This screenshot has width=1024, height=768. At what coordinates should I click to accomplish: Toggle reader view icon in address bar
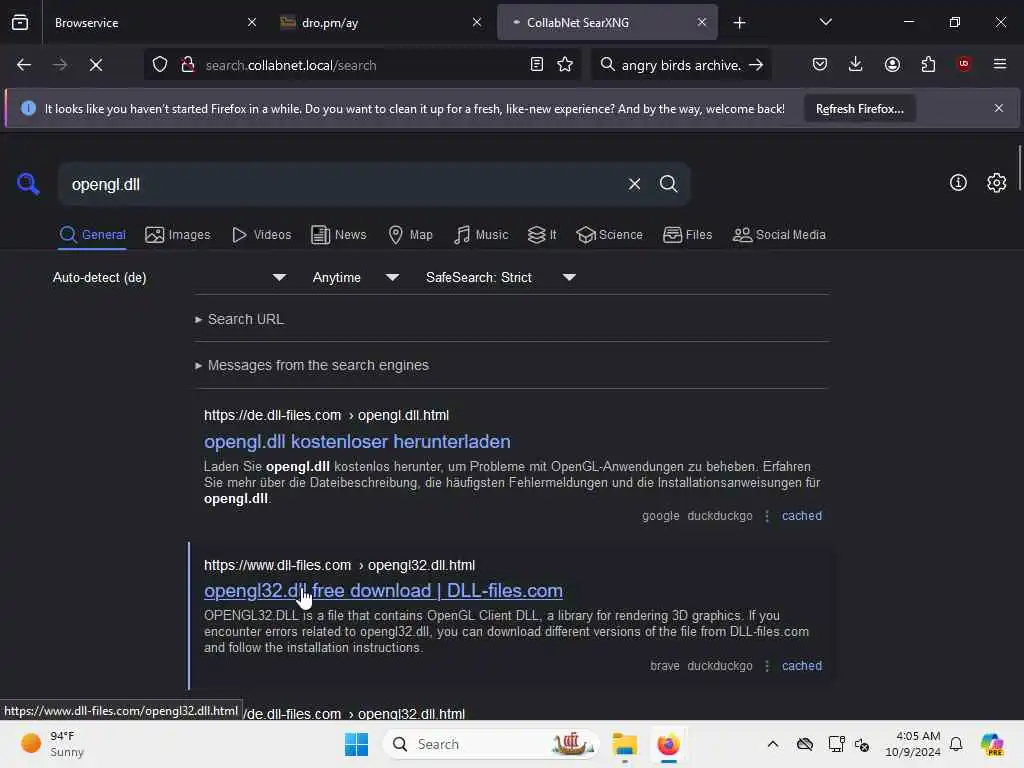pyautogui.click(x=537, y=65)
